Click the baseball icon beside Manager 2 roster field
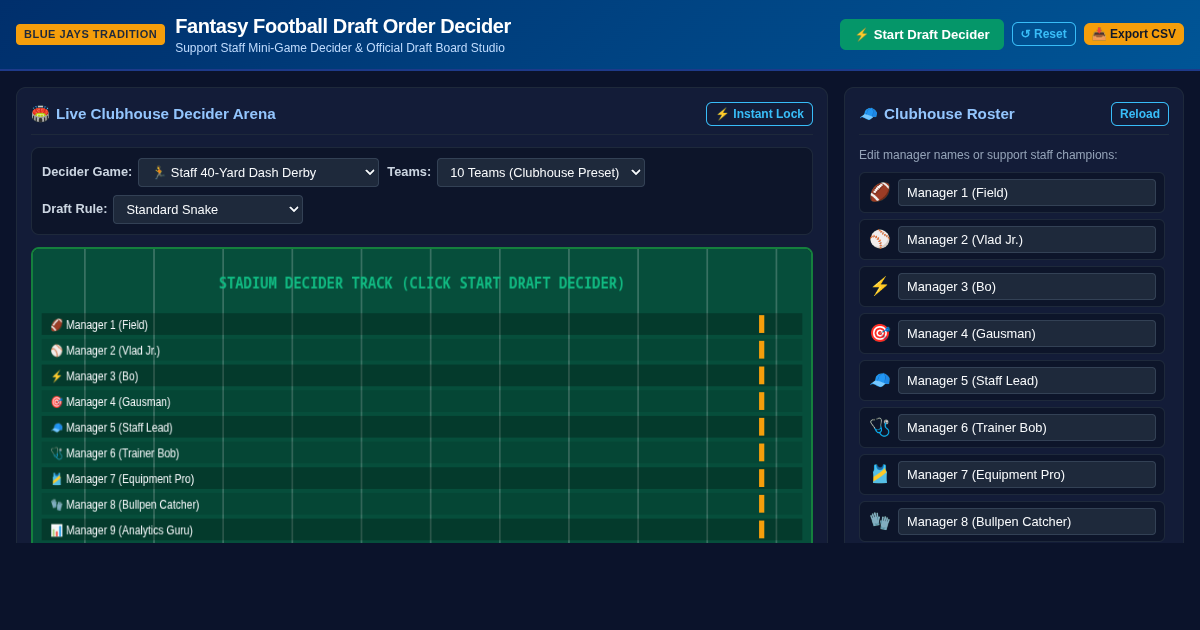The width and height of the screenshot is (1200, 630). [x=880, y=239]
